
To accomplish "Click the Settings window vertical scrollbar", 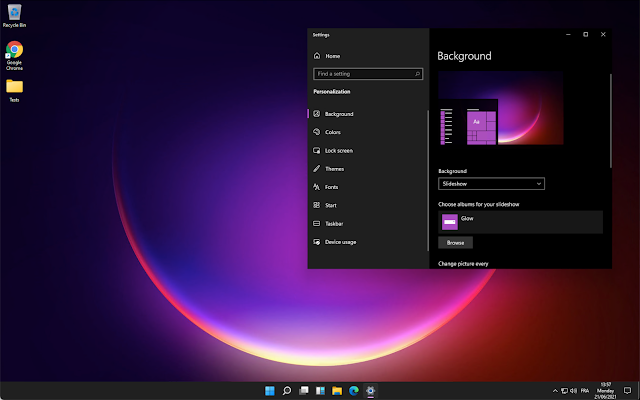I will (611, 121).
